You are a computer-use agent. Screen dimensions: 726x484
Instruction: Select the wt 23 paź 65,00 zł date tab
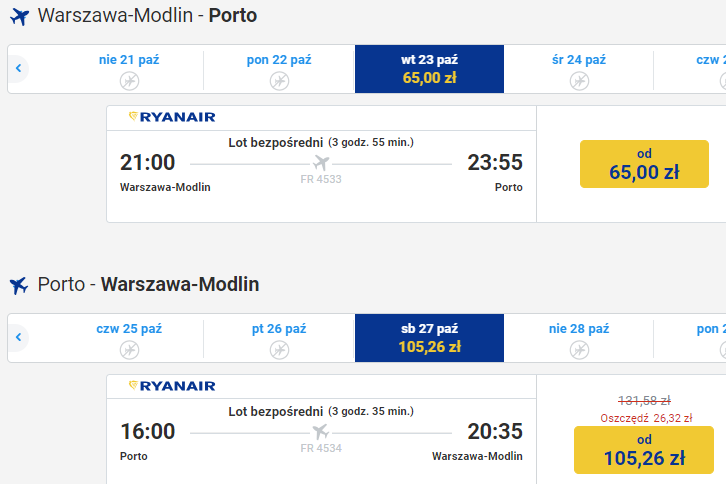point(429,69)
